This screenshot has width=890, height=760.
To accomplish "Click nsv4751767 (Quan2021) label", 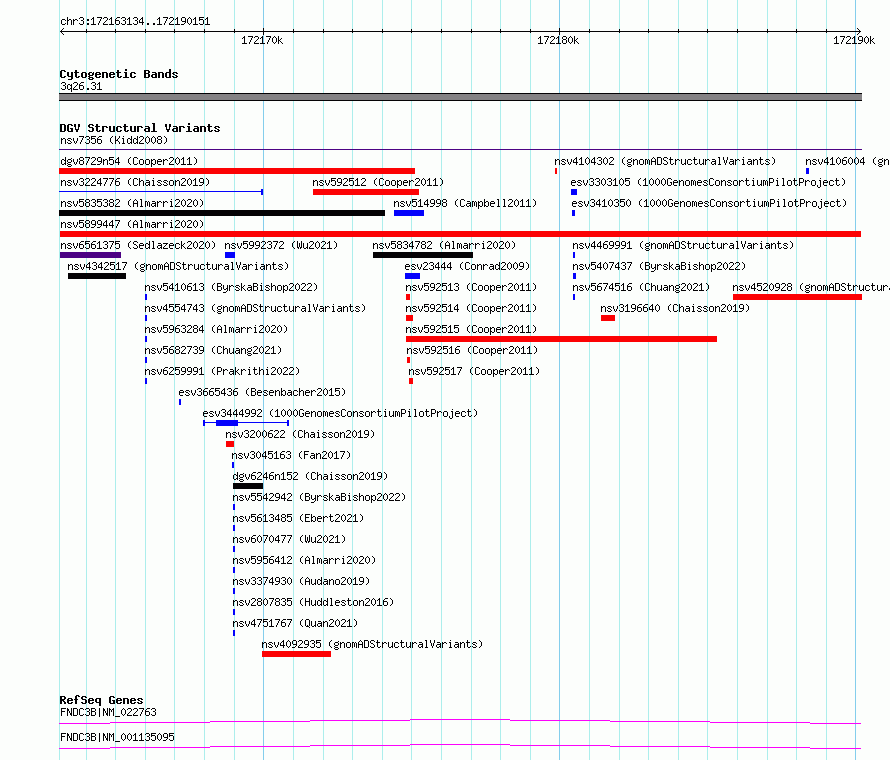I will click(295, 623).
